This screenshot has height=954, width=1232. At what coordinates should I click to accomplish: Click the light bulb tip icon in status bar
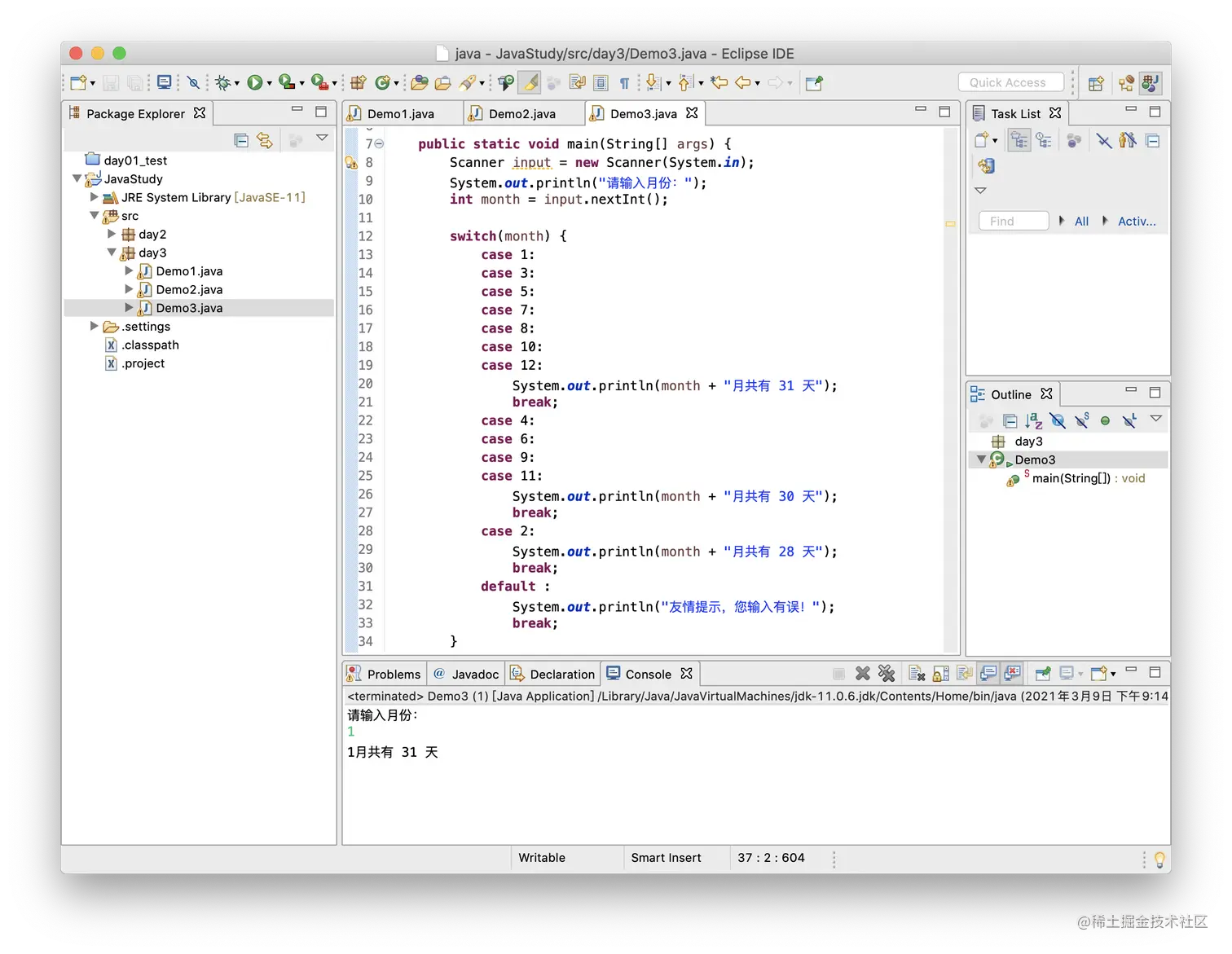(1159, 859)
